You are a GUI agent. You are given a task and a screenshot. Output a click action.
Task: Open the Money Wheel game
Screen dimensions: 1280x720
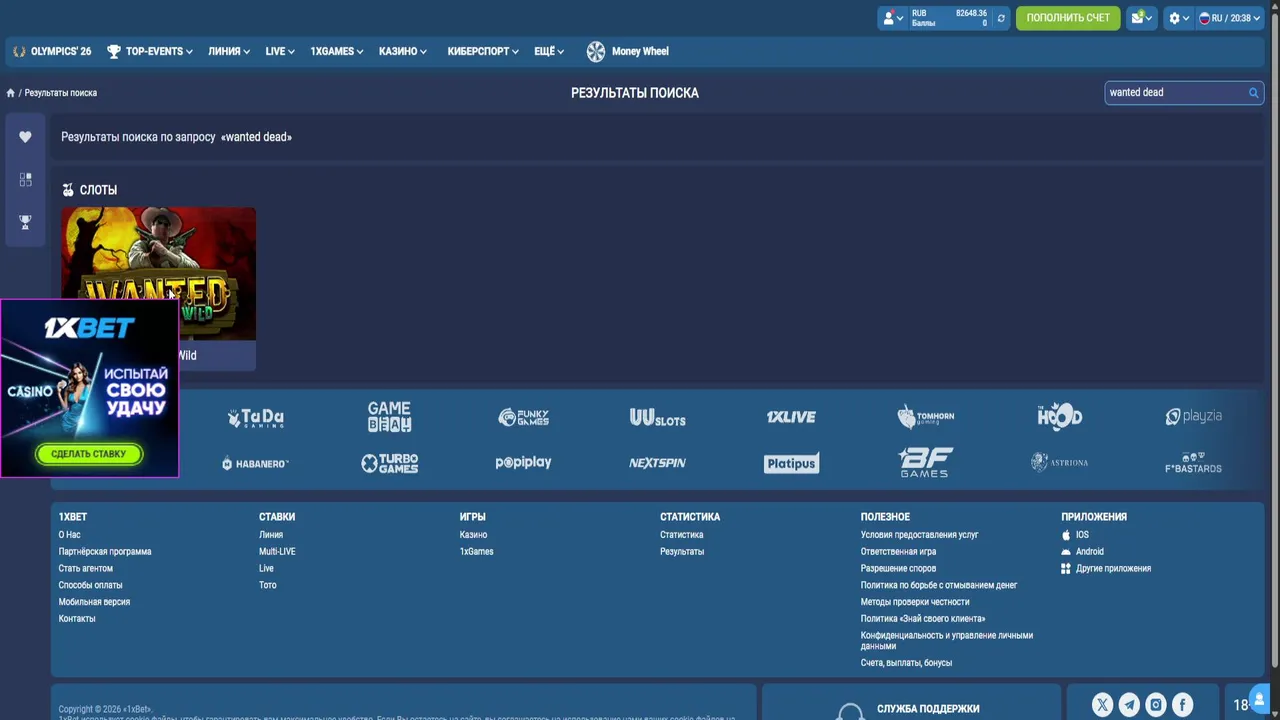[628, 51]
